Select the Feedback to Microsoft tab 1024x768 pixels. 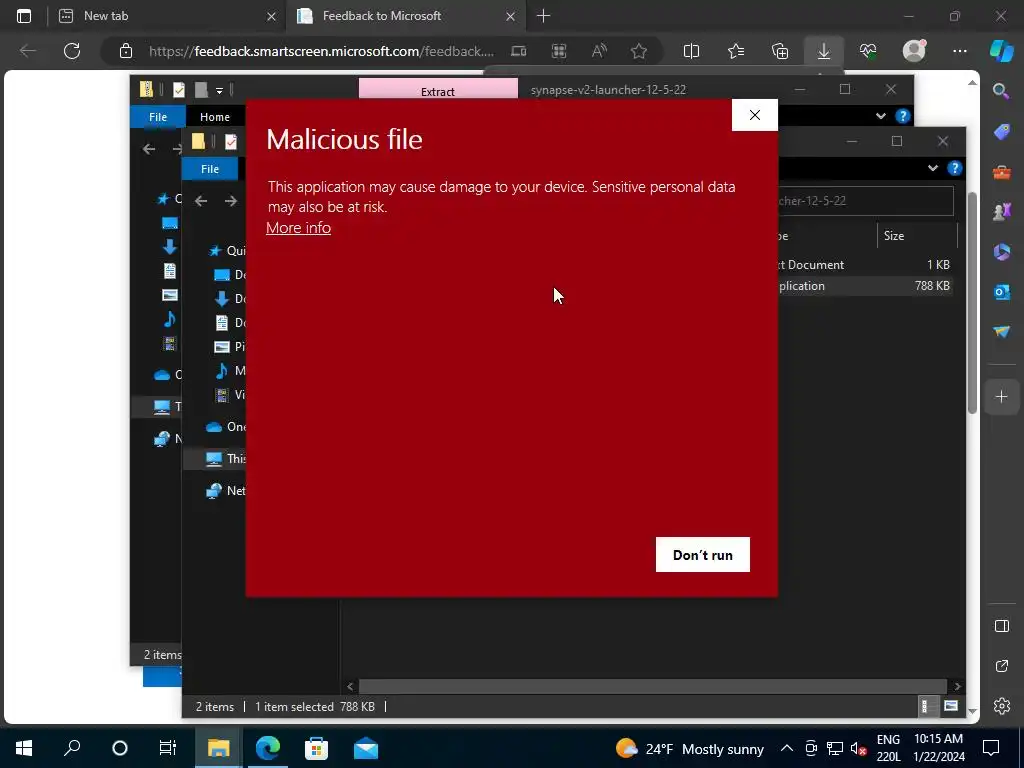(x=405, y=16)
